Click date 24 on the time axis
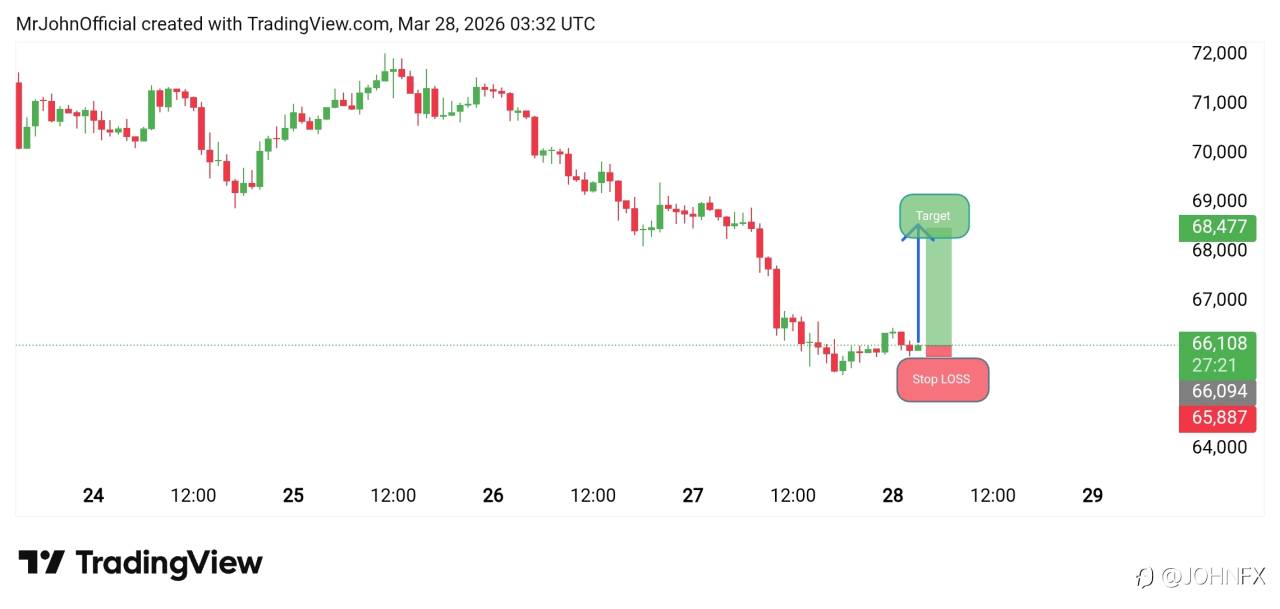 pyautogui.click(x=94, y=495)
